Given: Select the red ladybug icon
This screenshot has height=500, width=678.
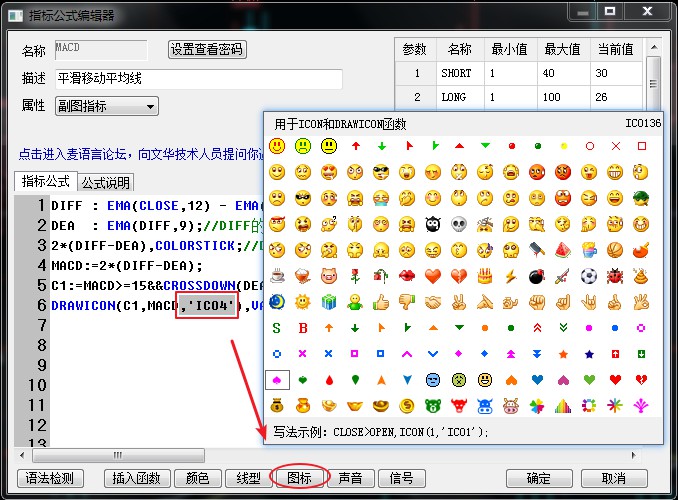Looking at the screenshot, I should [x=615, y=275].
